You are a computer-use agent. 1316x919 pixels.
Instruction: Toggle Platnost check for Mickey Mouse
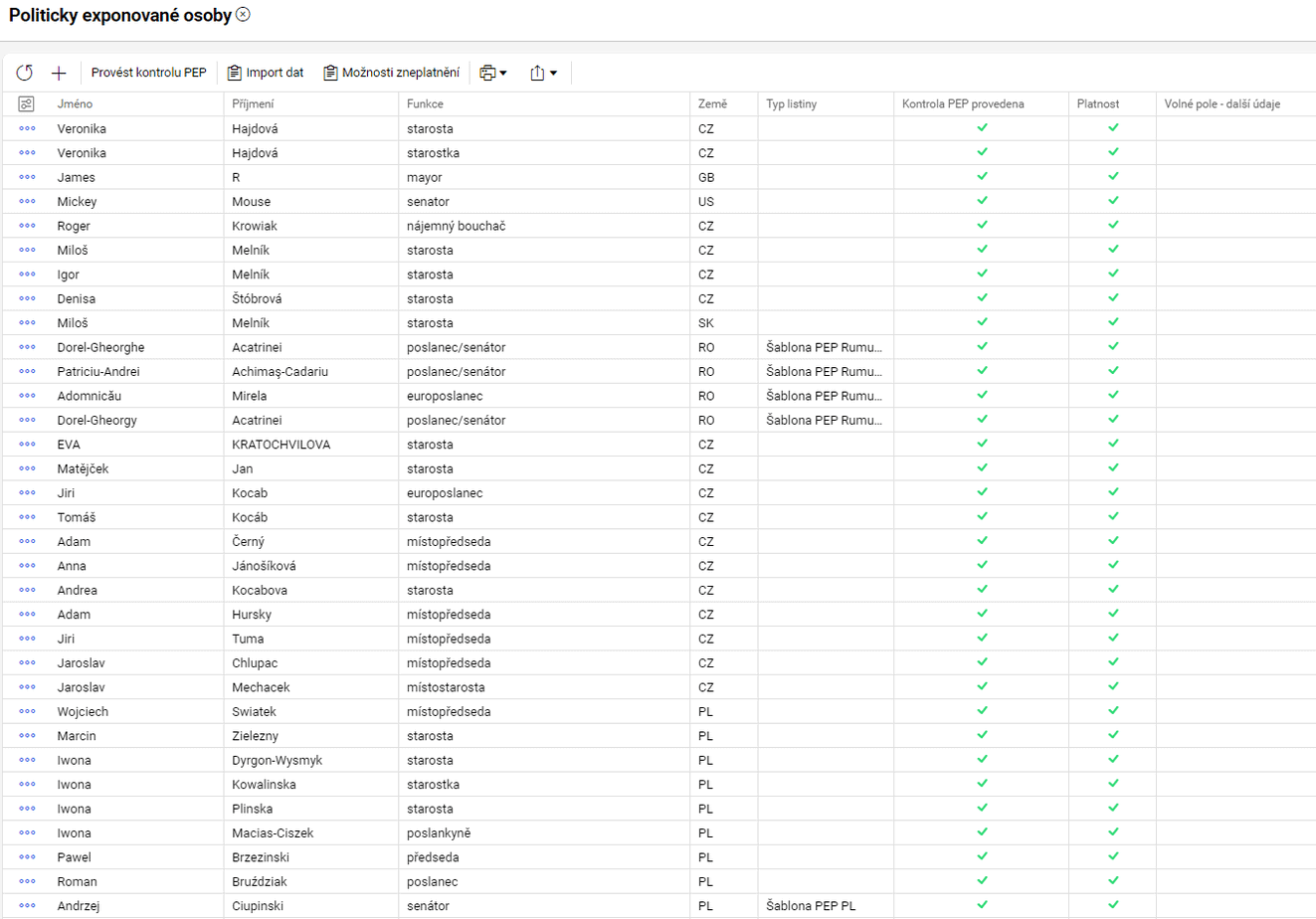click(x=1113, y=200)
